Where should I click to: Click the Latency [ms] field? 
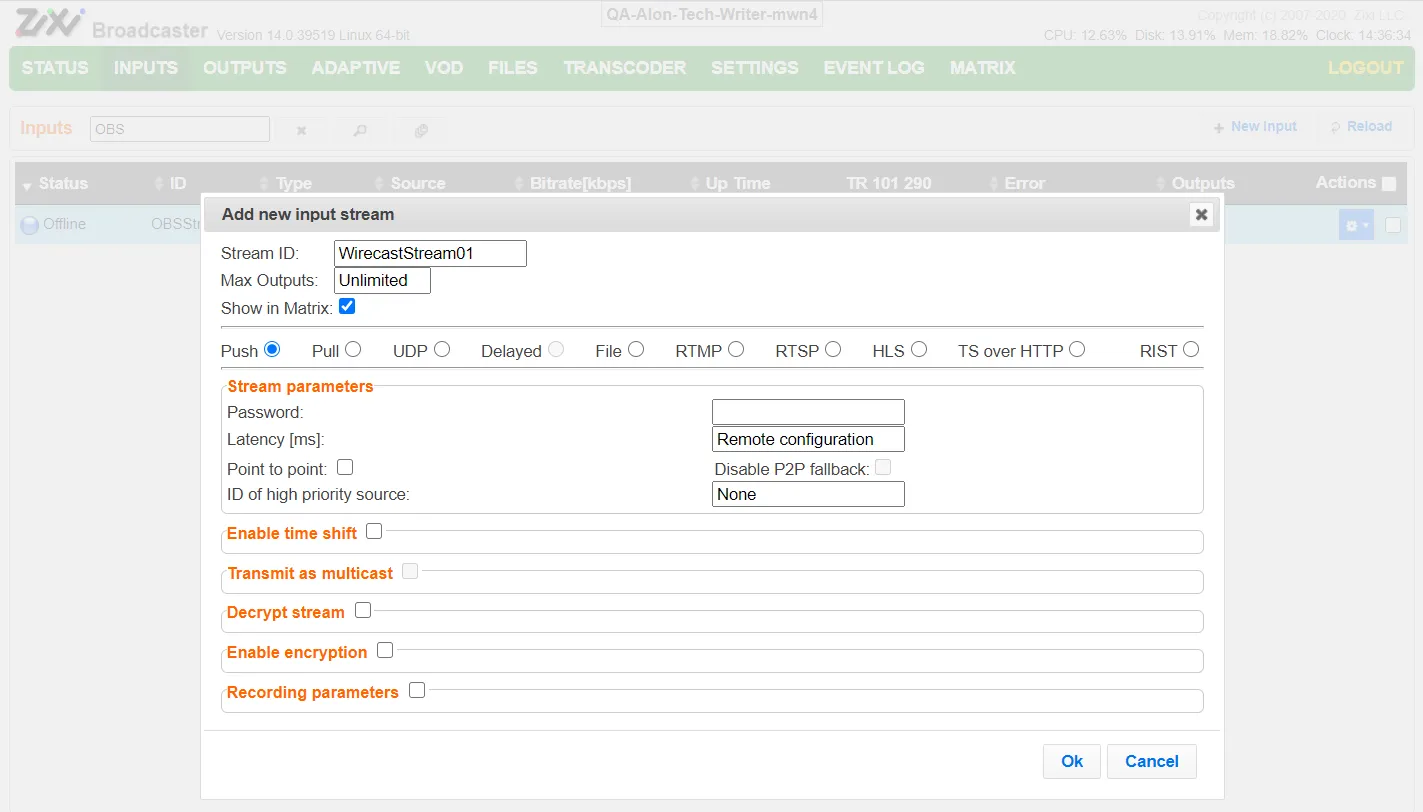(x=808, y=439)
